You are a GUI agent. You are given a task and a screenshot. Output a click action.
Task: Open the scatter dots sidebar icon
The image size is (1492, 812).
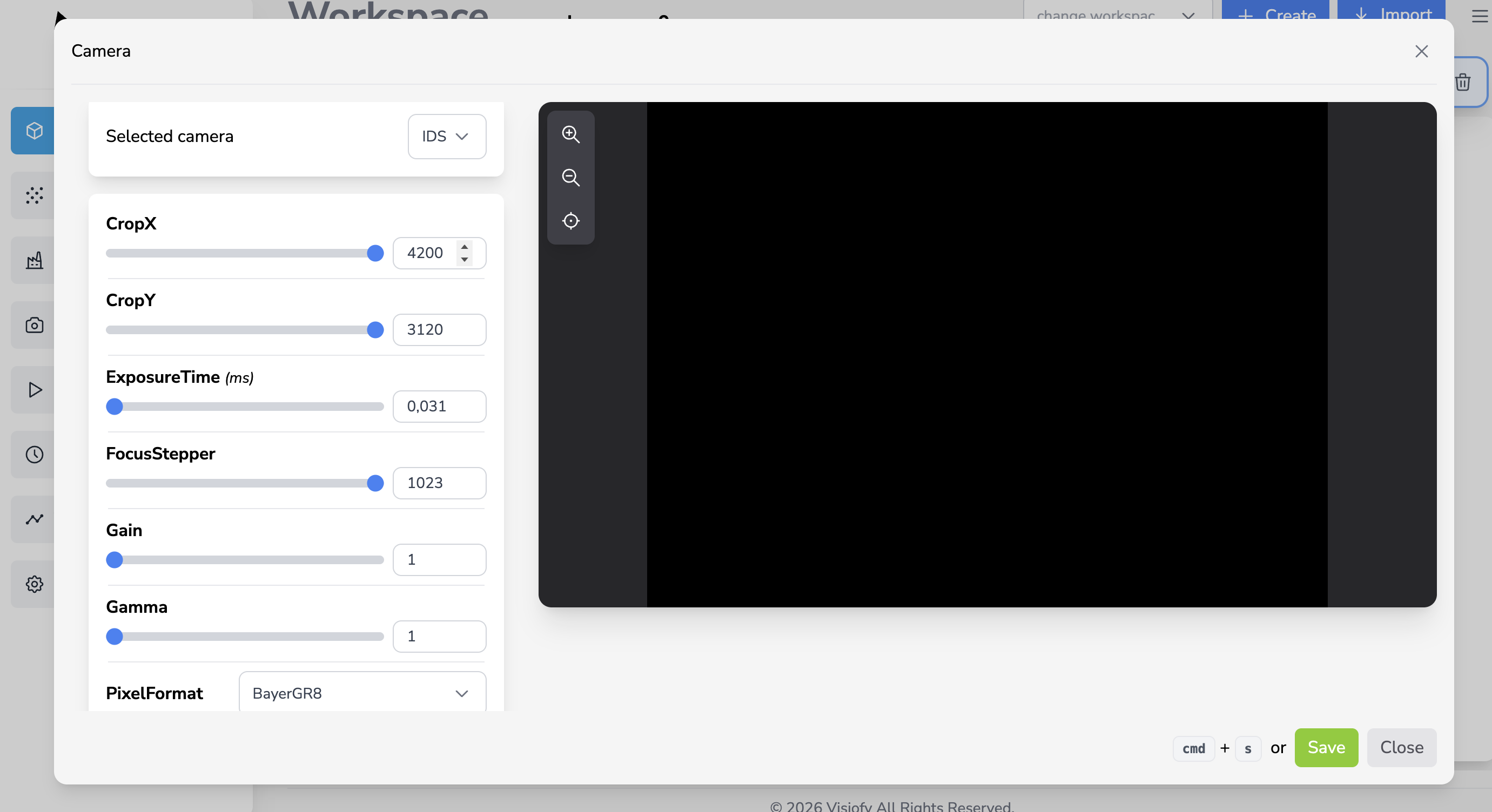tap(33, 195)
